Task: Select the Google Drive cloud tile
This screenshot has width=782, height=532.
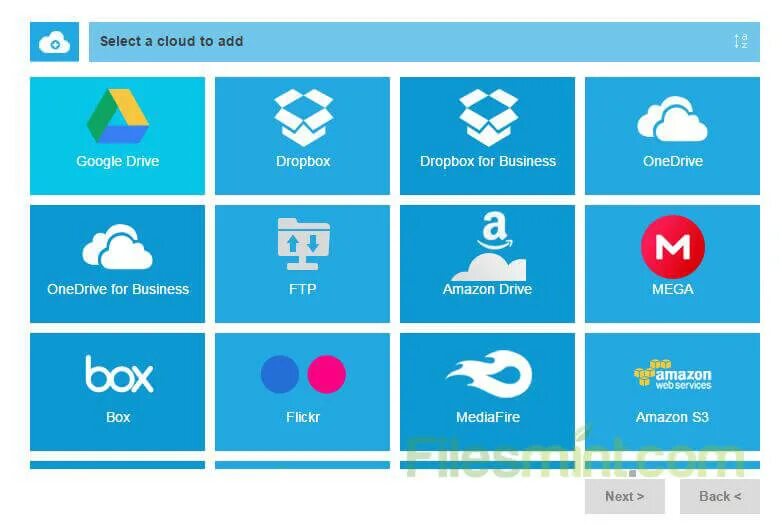Action: pos(117,136)
